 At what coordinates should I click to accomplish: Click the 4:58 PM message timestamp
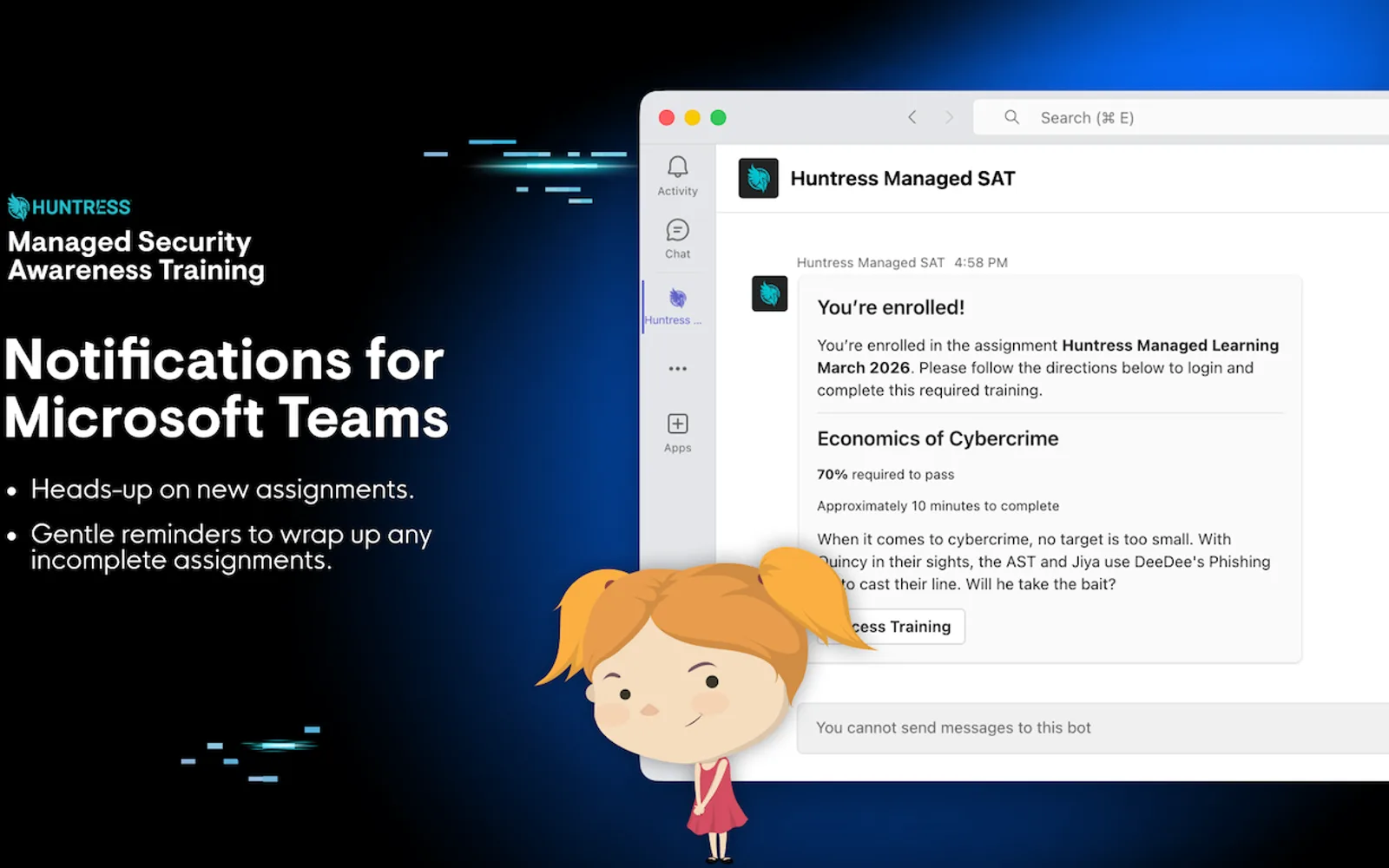(x=981, y=262)
